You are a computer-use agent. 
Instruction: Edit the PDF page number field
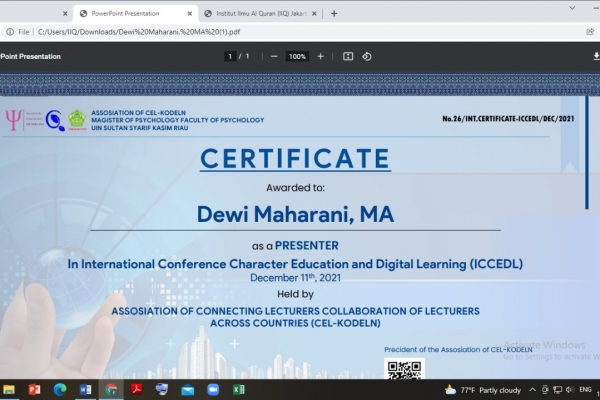[230, 56]
